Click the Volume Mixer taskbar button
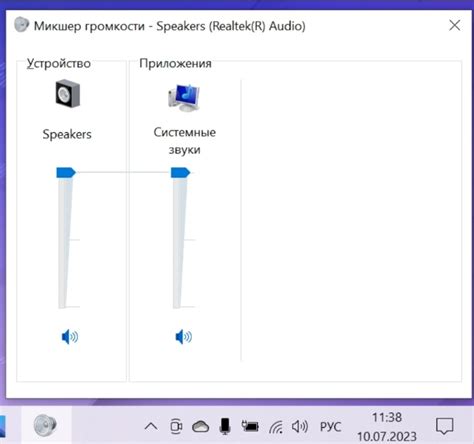Viewport: 474px width, 444px height. click(45, 425)
